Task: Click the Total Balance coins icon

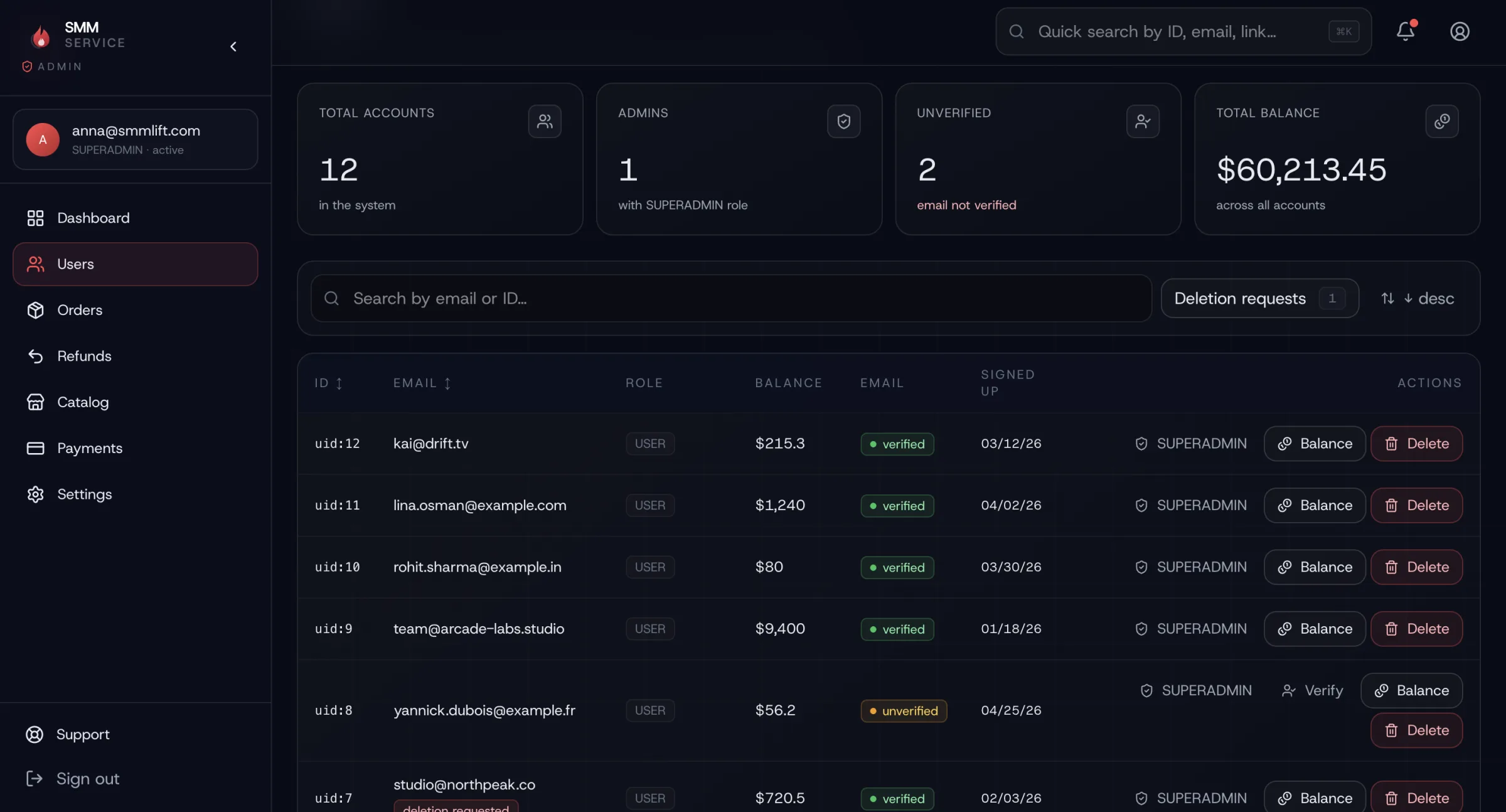Action: 1441,121
